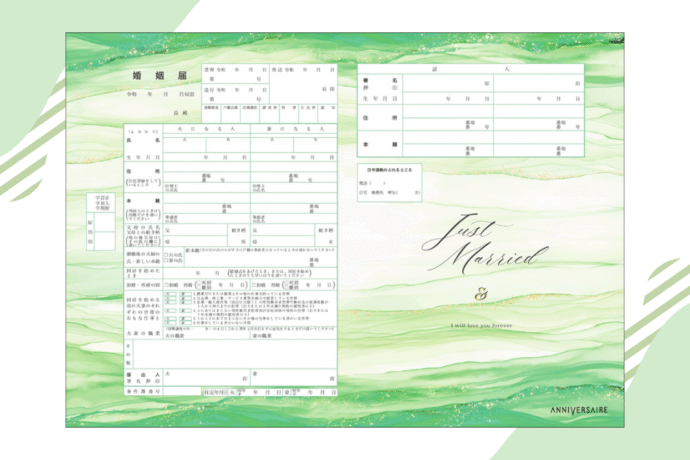Check the 妻の氏 checkbox
Image resolution: width=690 pixels, height=460 pixels.
click(166, 261)
